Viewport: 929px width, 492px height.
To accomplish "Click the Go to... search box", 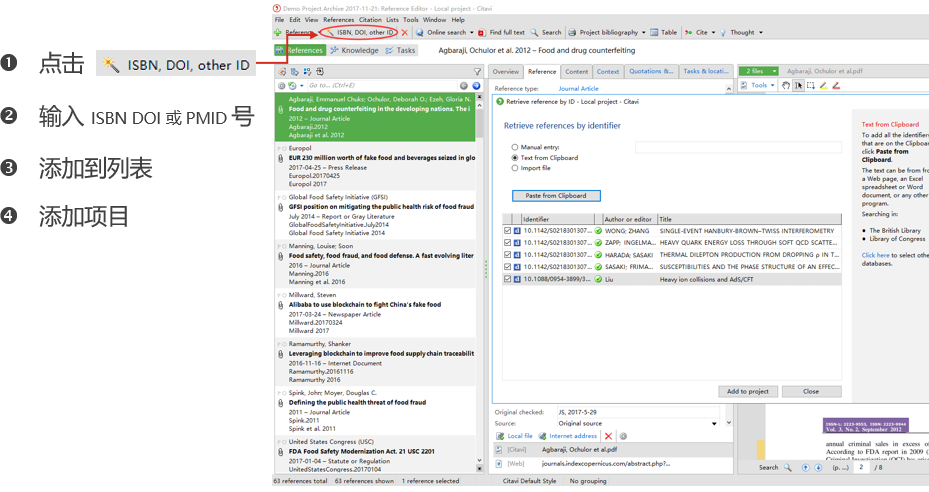I will tap(382, 85).
